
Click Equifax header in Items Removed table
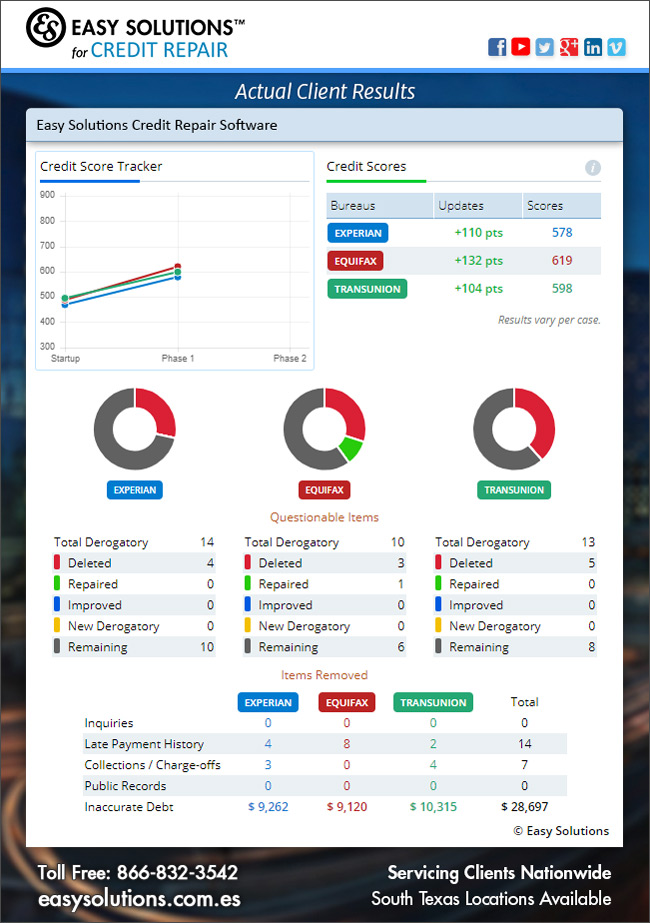pyautogui.click(x=347, y=702)
